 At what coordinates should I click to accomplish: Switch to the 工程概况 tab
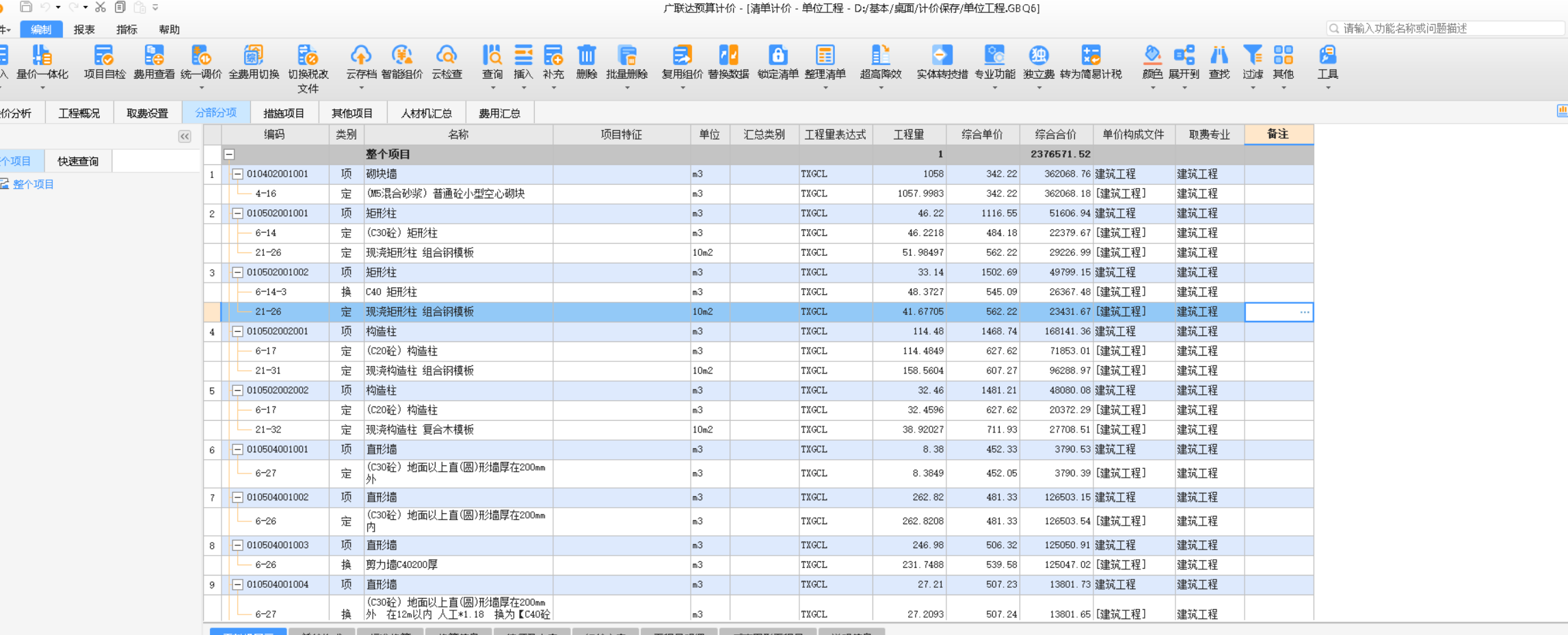point(79,113)
